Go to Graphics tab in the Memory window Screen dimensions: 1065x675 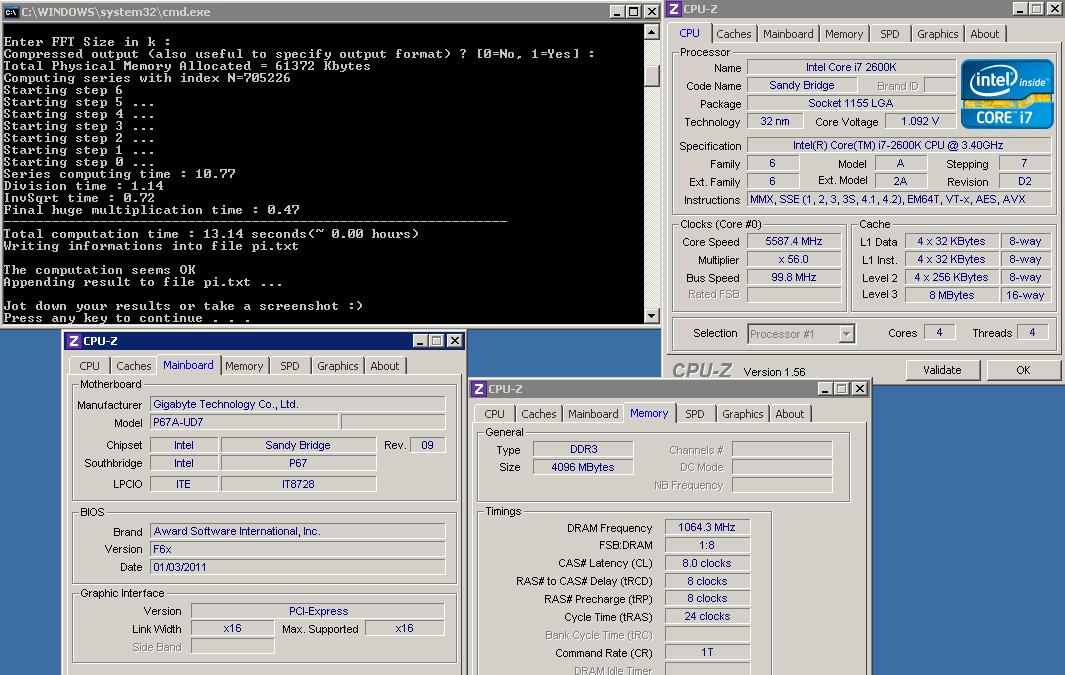pos(742,414)
